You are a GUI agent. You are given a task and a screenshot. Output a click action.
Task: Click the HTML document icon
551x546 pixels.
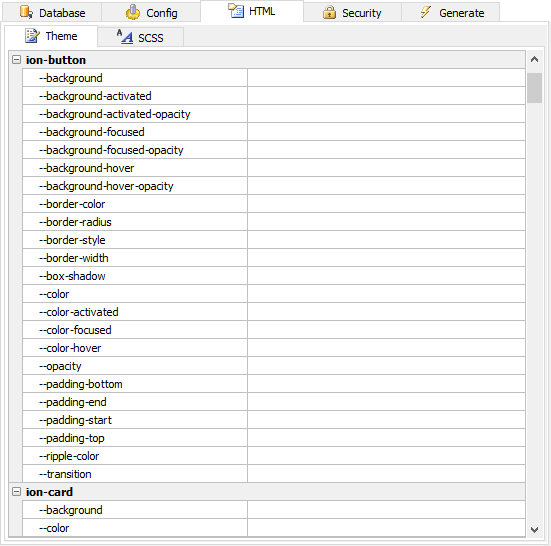click(236, 11)
